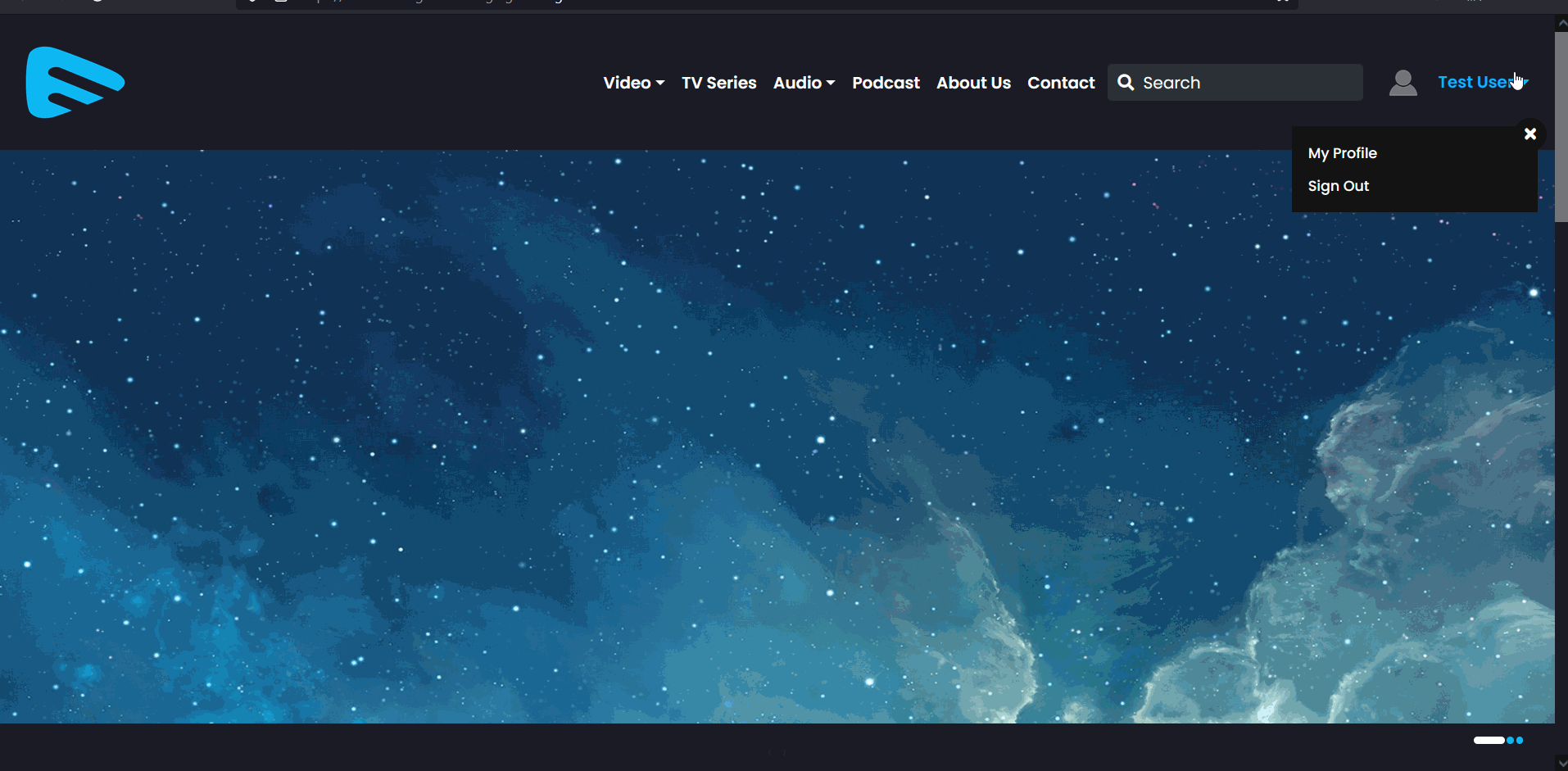The height and width of the screenshot is (771, 1568).
Task: Click the blue site logo
Action: tap(75, 83)
